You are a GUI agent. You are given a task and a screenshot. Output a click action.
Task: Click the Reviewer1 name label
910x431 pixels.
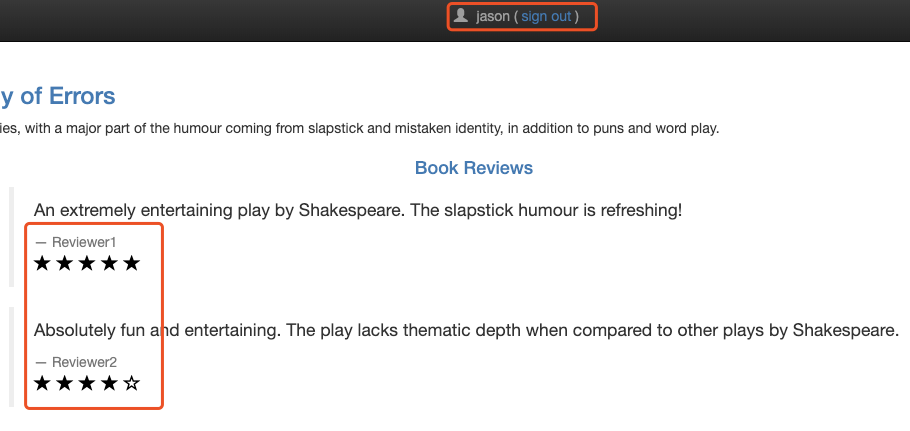(x=84, y=242)
